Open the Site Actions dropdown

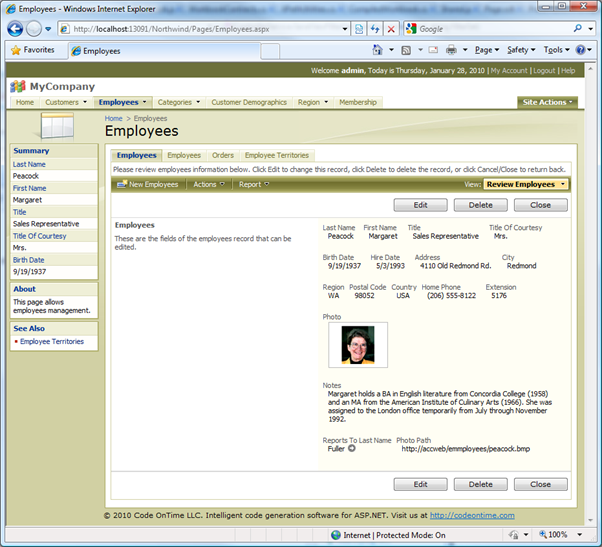tap(547, 102)
